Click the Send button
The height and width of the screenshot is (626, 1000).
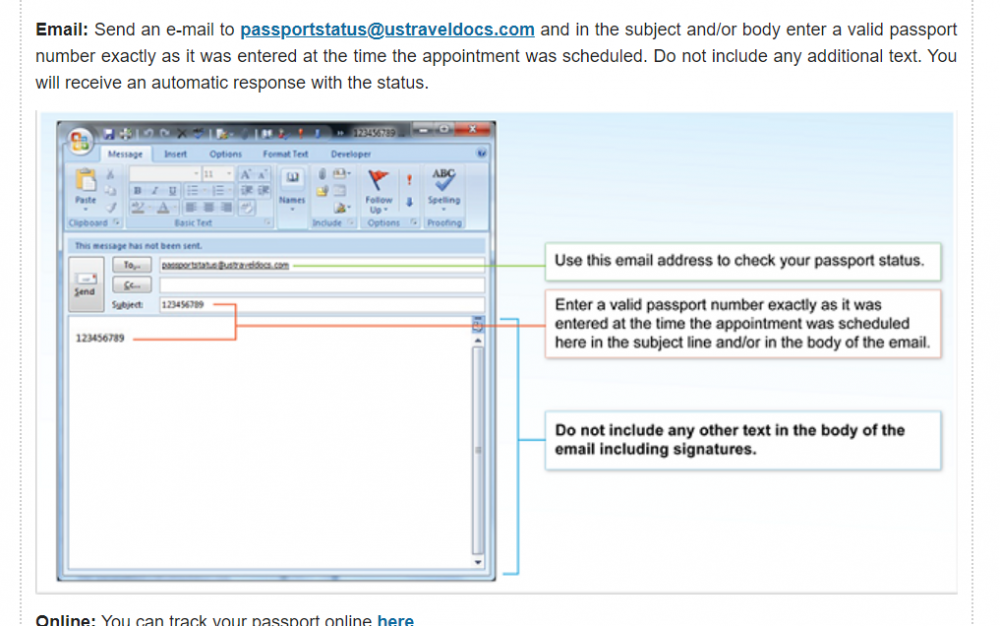click(x=86, y=284)
